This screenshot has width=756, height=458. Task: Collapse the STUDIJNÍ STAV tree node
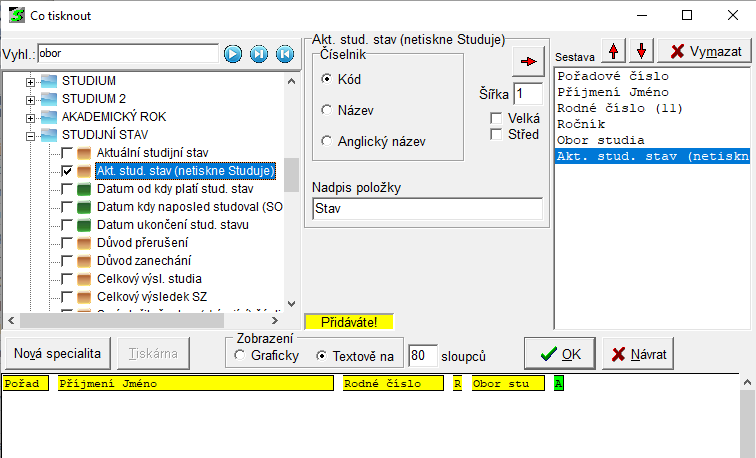point(30,135)
